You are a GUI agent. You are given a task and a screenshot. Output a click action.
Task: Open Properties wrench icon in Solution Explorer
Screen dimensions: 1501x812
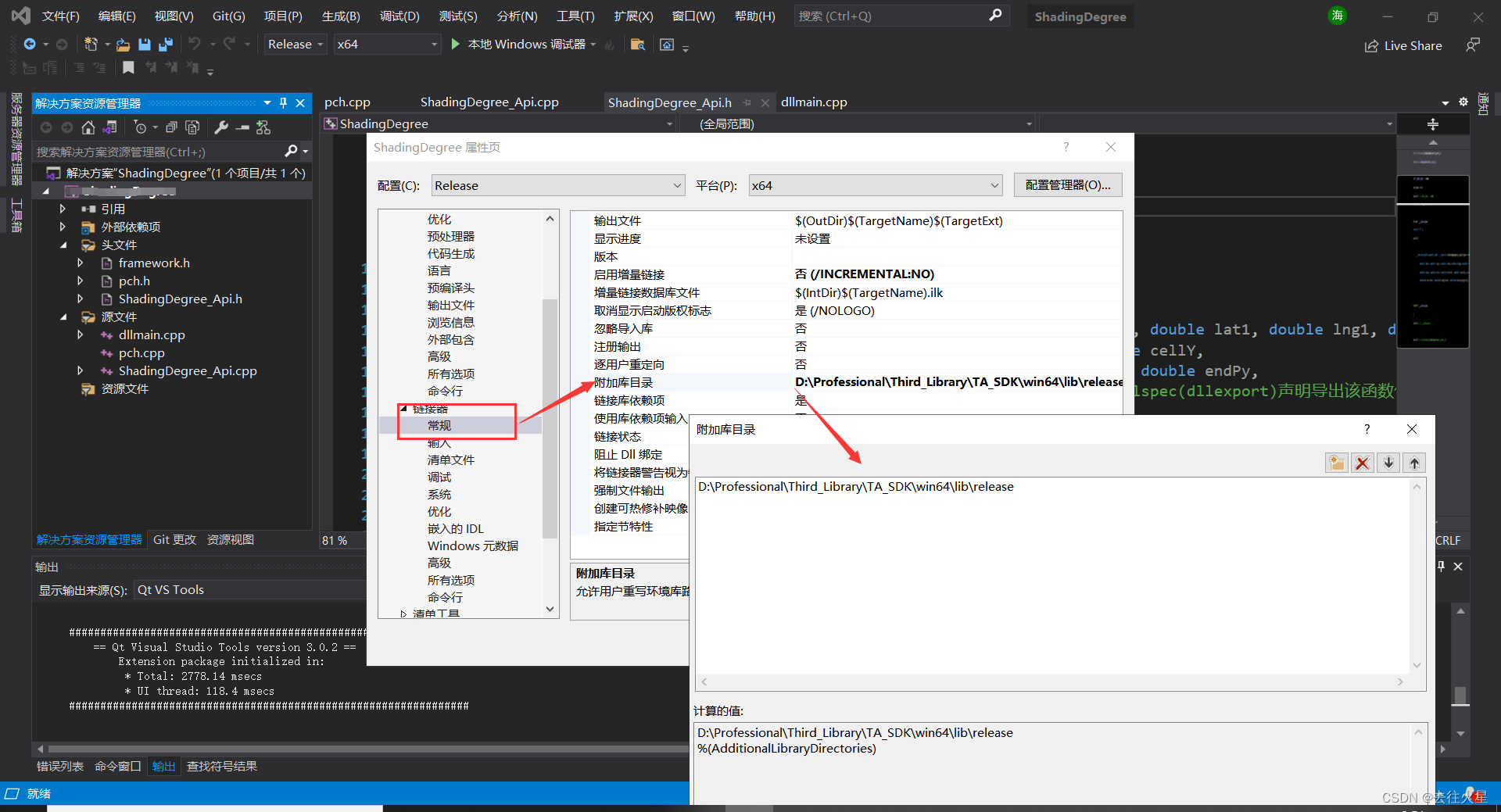pos(221,127)
